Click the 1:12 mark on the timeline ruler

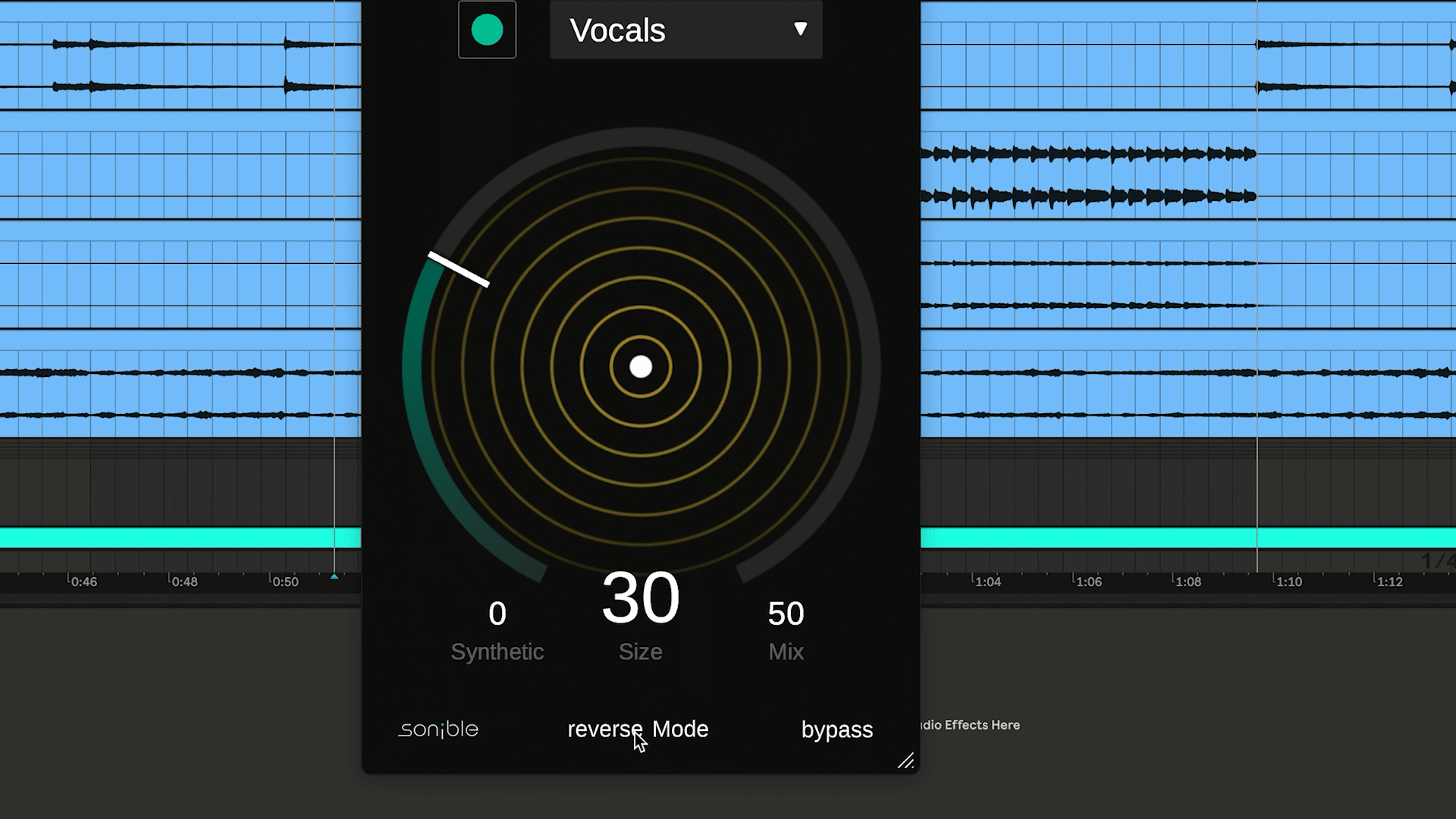coord(1389,582)
